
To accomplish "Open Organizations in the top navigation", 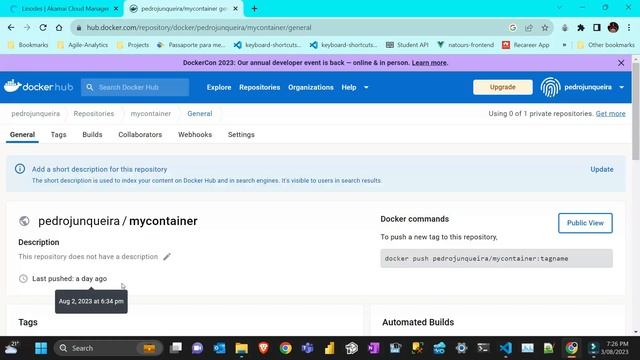I will (311, 87).
